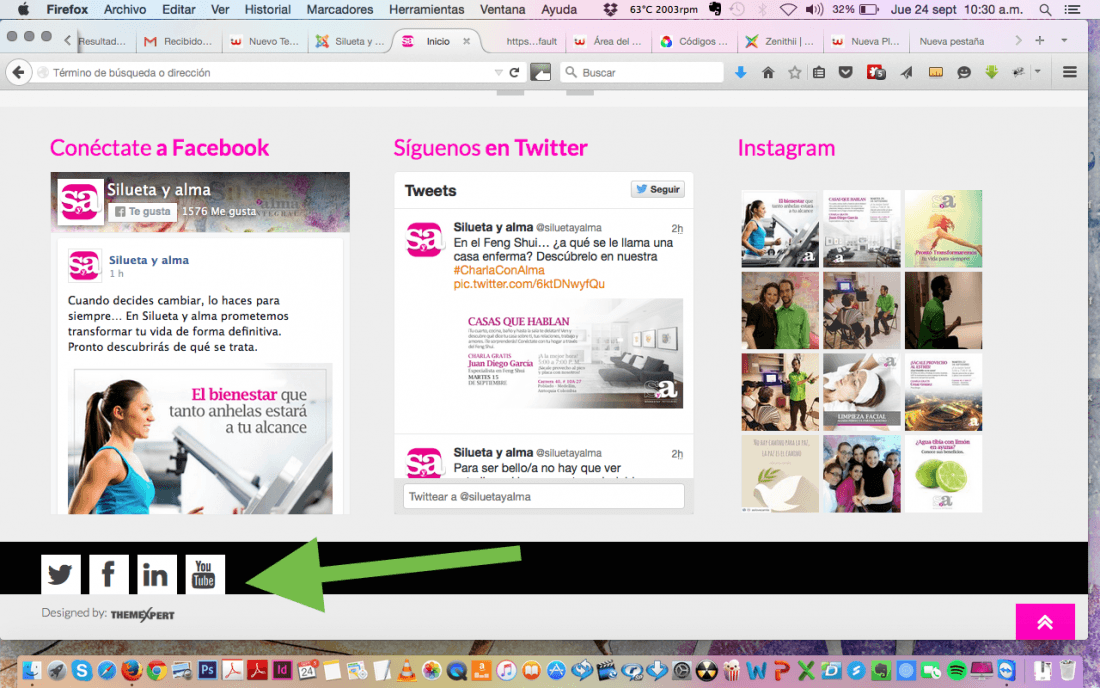The width and height of the screenshot is (1100, 688).
Task: Bookmark this page with the star
Action: click(x=794, y=72)
